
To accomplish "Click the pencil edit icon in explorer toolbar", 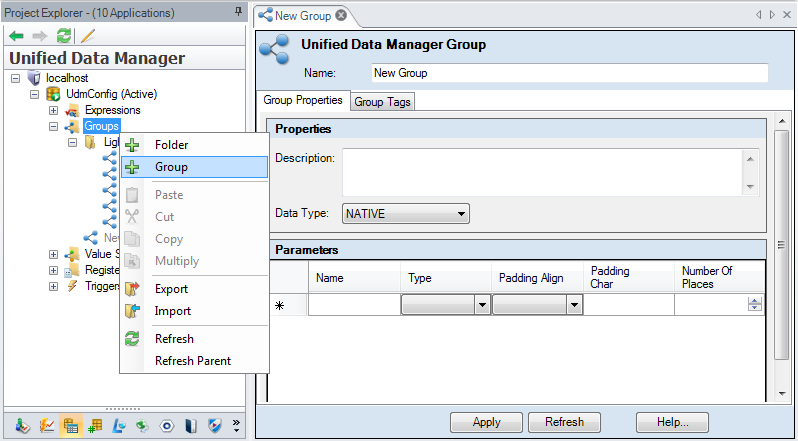I will (x=88, y=35).
